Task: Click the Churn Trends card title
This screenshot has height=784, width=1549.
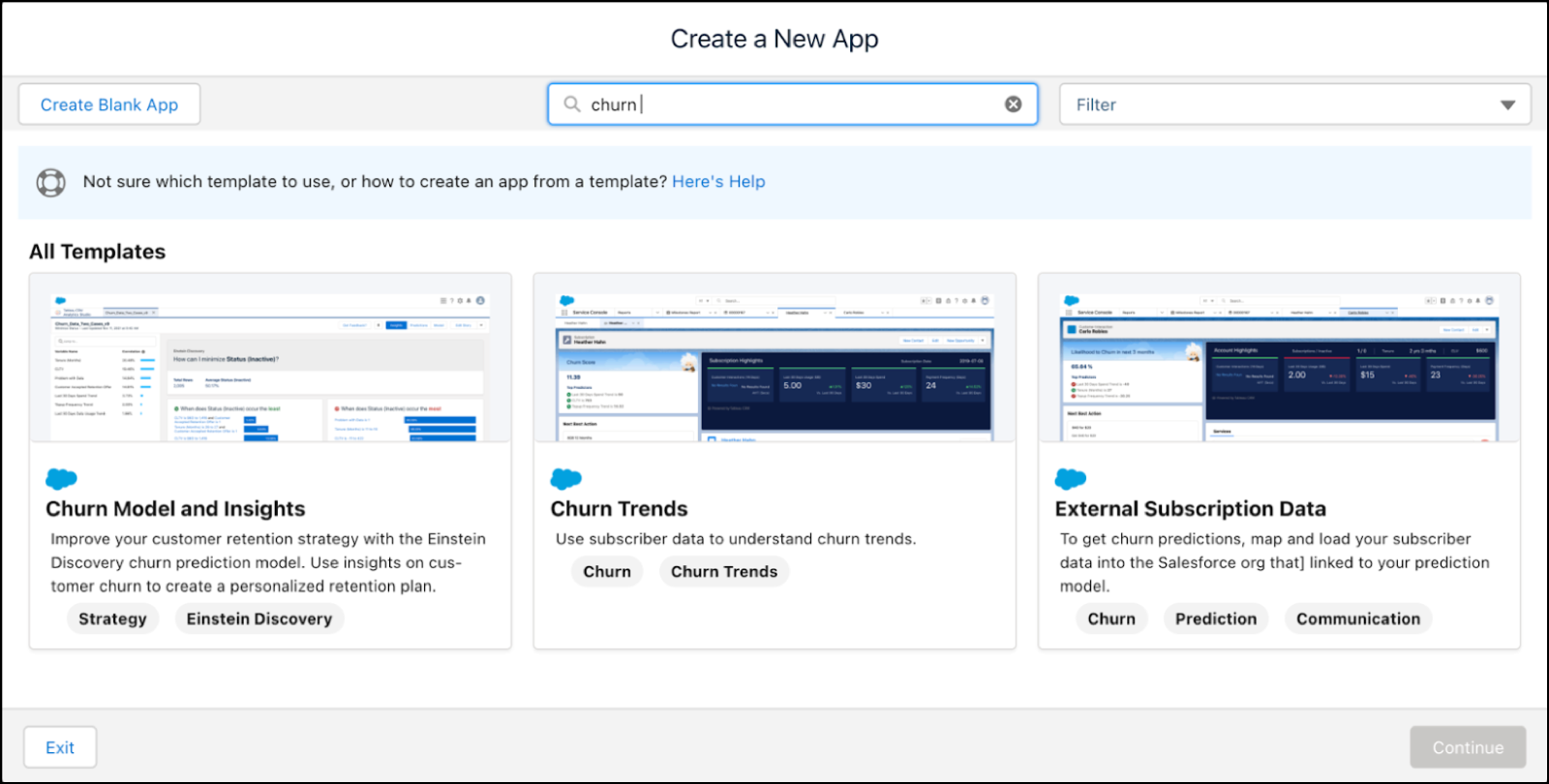Action: (x=619, y=509)
